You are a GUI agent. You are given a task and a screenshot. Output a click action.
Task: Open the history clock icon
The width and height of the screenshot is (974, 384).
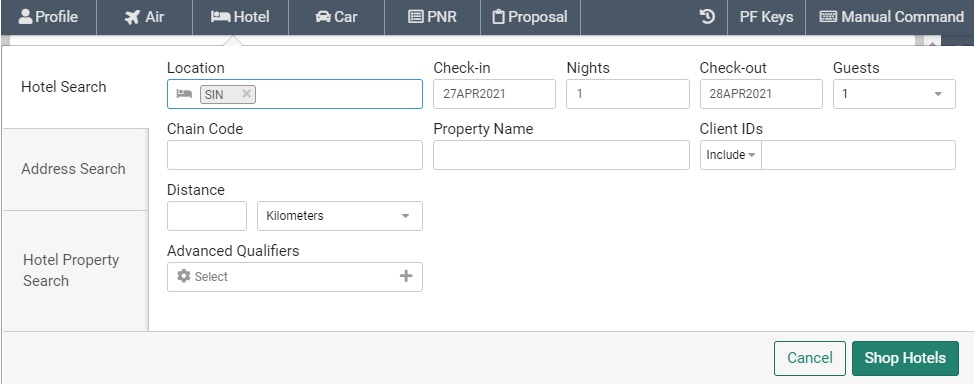point(707,17)
